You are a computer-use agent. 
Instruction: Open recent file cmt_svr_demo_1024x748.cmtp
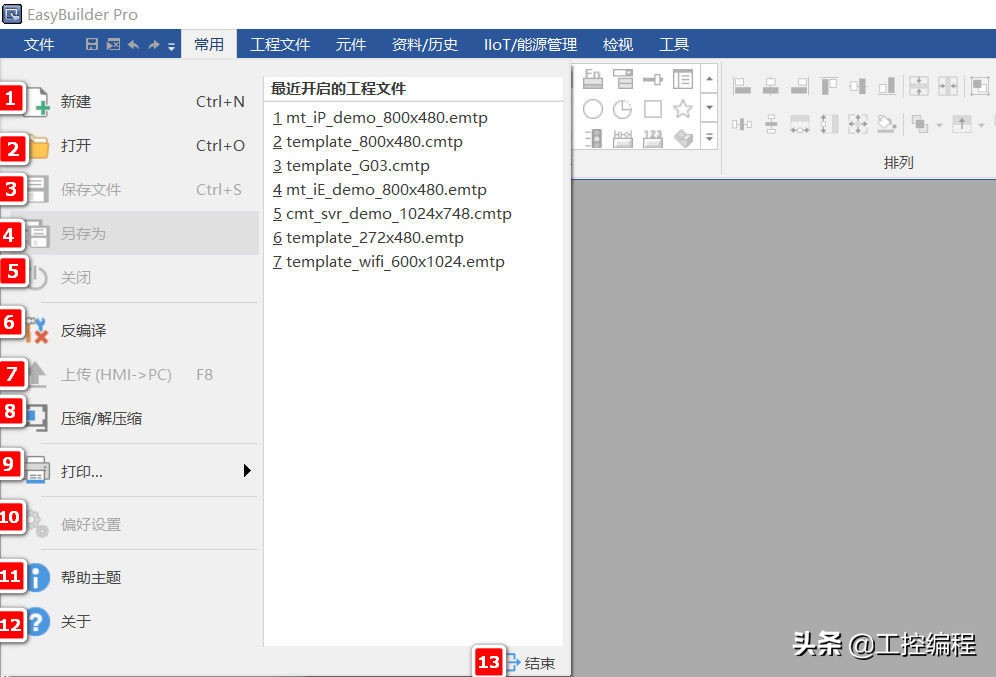[x=393, y=214]
